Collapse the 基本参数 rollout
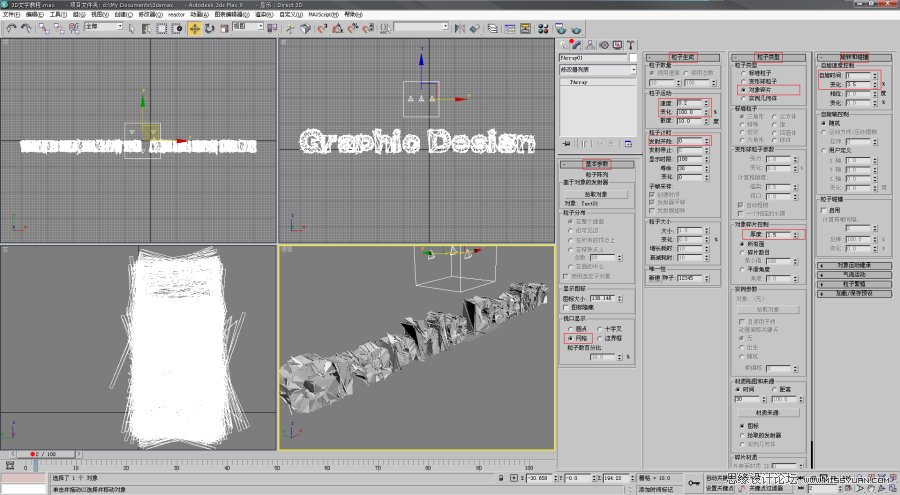Image resolution: width=900 pixels, height=495 pixels. pyautogui.click(x=597, y=164)
